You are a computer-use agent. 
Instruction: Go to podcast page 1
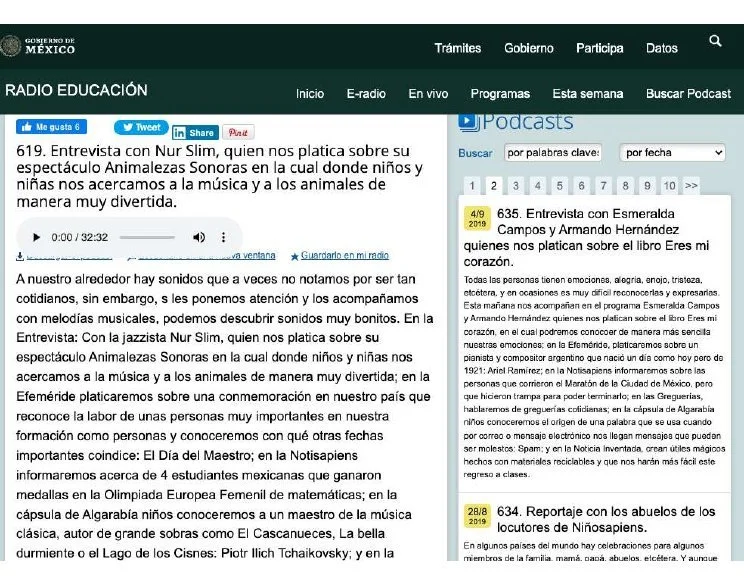[x=472, y=186]
